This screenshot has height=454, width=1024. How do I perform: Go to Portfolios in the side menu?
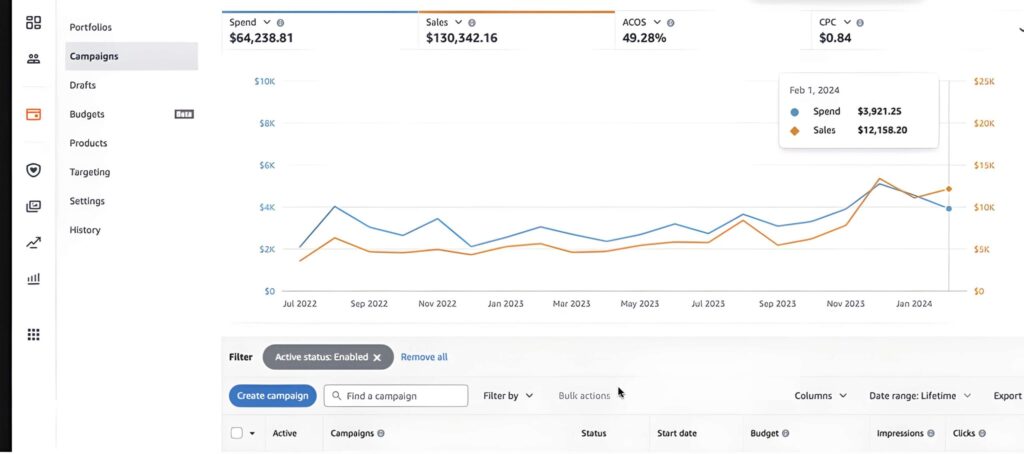coord(91,27)
